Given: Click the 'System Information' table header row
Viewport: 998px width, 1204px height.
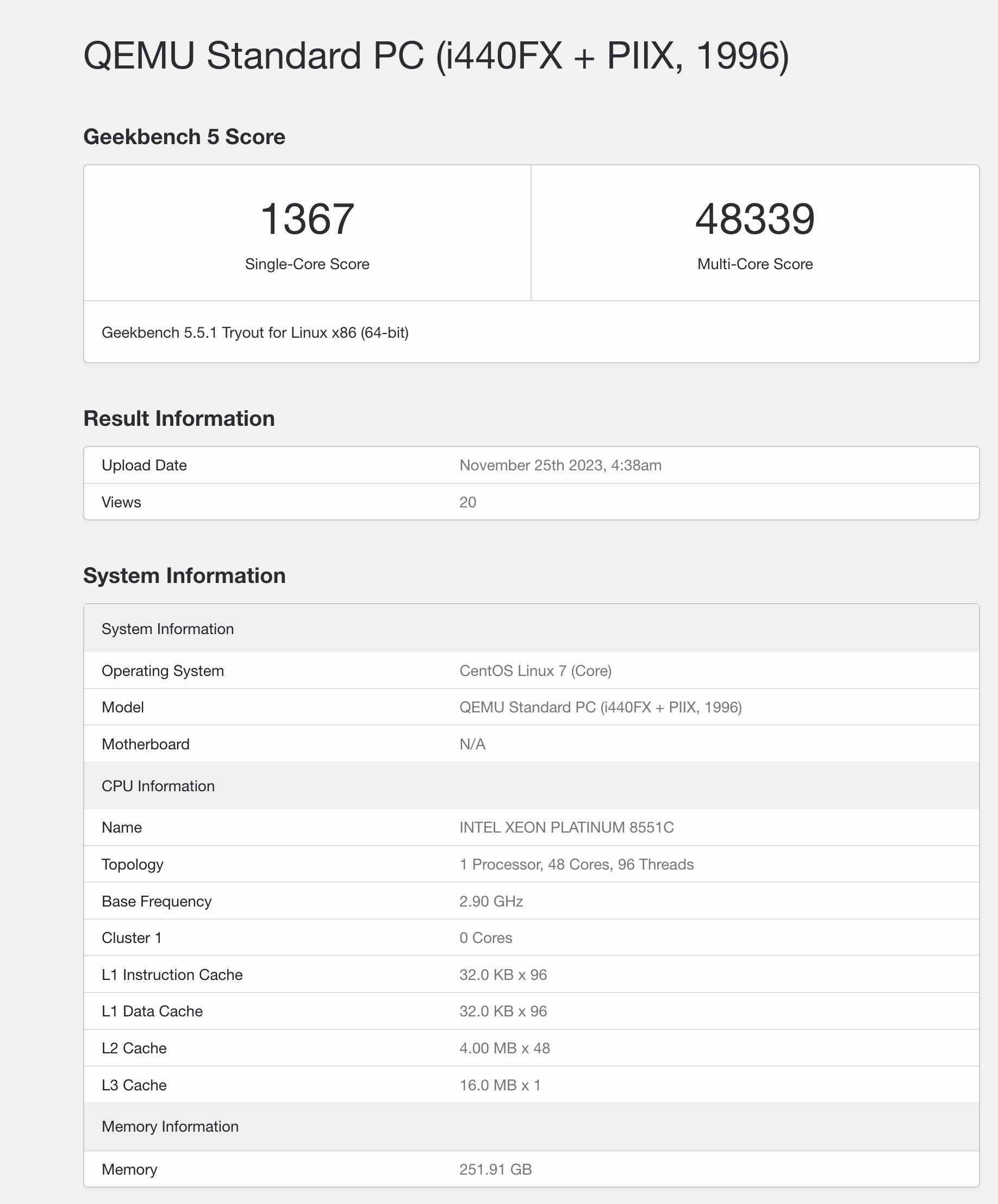Looking at the screenshot, I should pyautogui.click(x=532, y=628).
